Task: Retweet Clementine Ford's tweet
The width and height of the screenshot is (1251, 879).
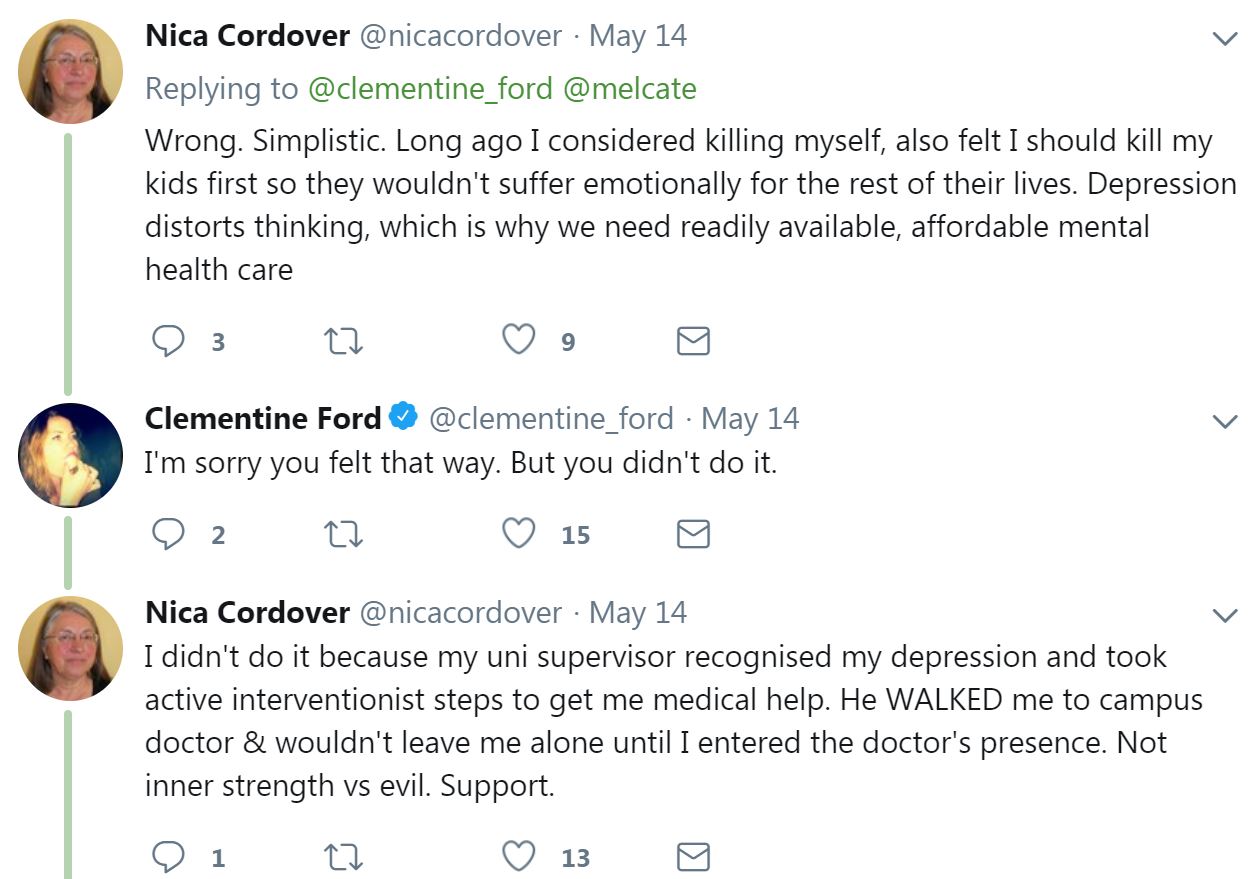Action: [344, 535]
